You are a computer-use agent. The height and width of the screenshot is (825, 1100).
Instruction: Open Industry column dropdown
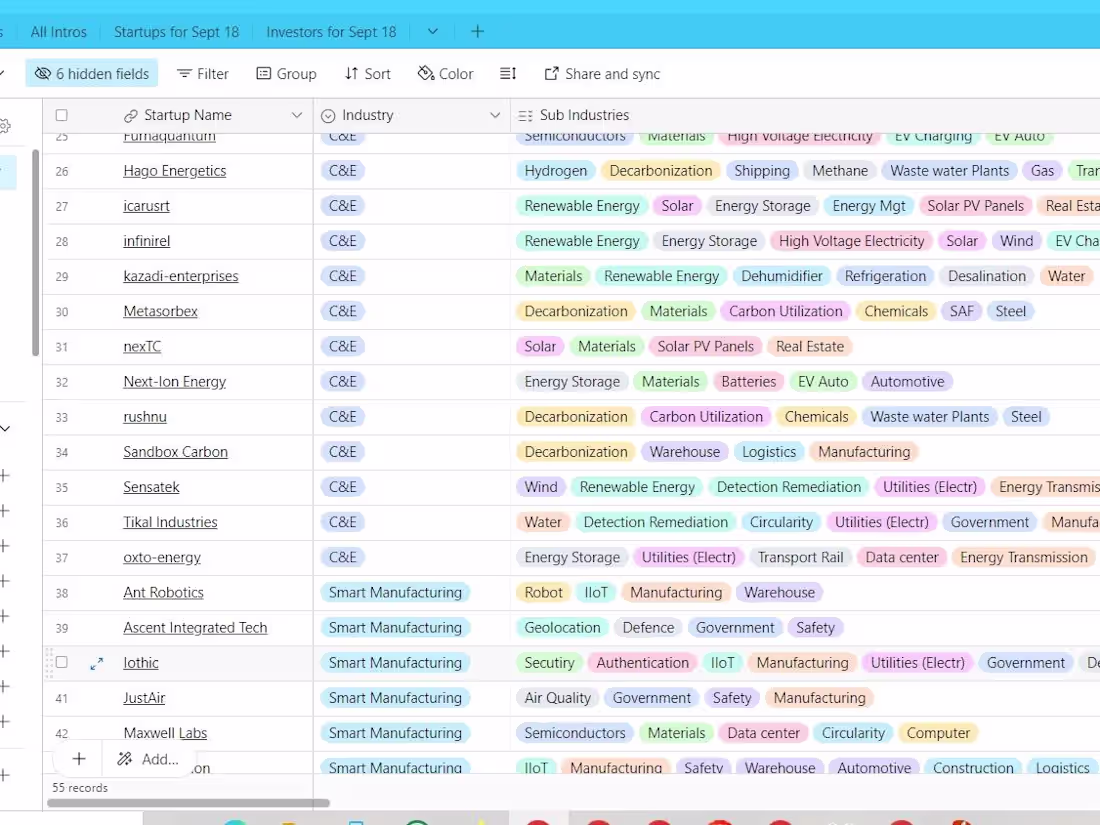point(495,115)
